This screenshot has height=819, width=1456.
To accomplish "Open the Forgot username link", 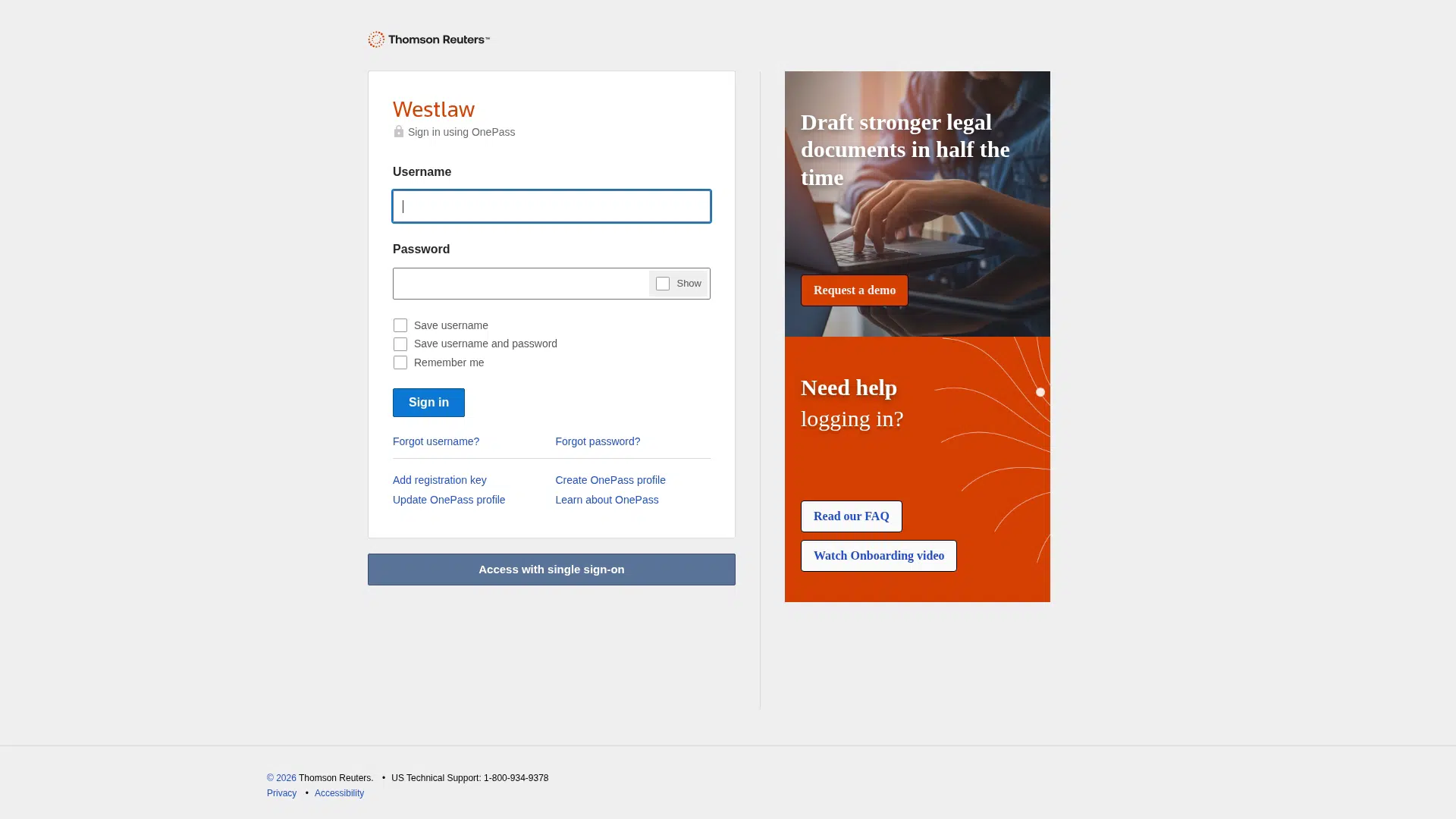I will click(436, 441).
